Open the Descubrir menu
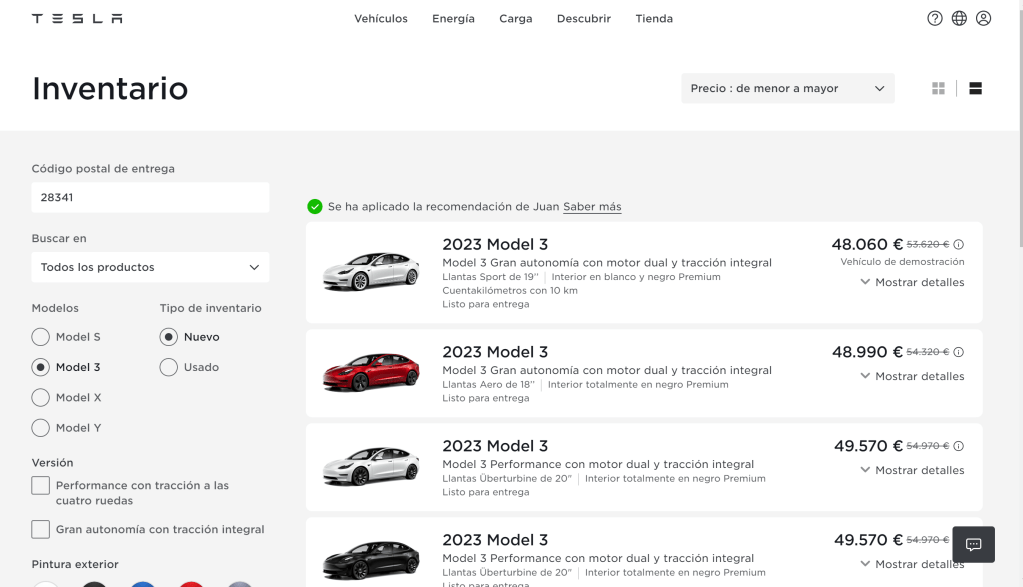The image size is (1023, 587). point(583,18)
